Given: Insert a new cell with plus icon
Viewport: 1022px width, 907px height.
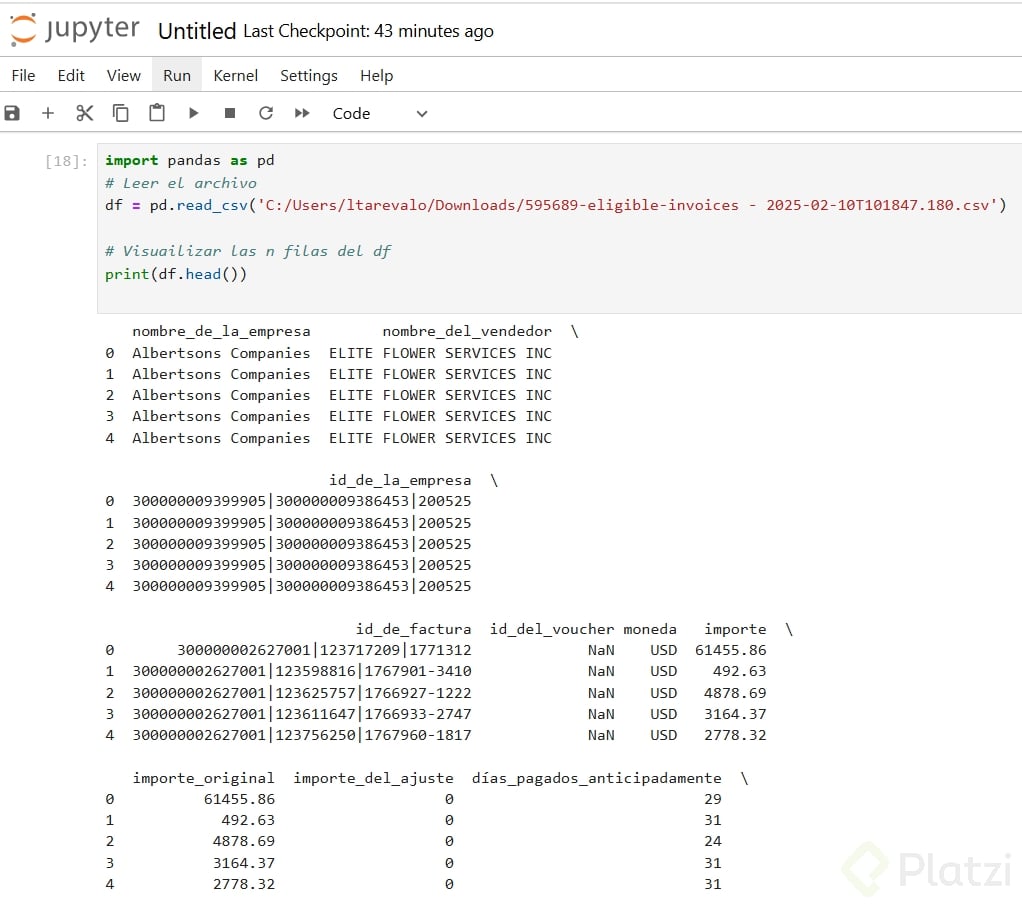Looking at the screenshot, I should coord(48,114).
